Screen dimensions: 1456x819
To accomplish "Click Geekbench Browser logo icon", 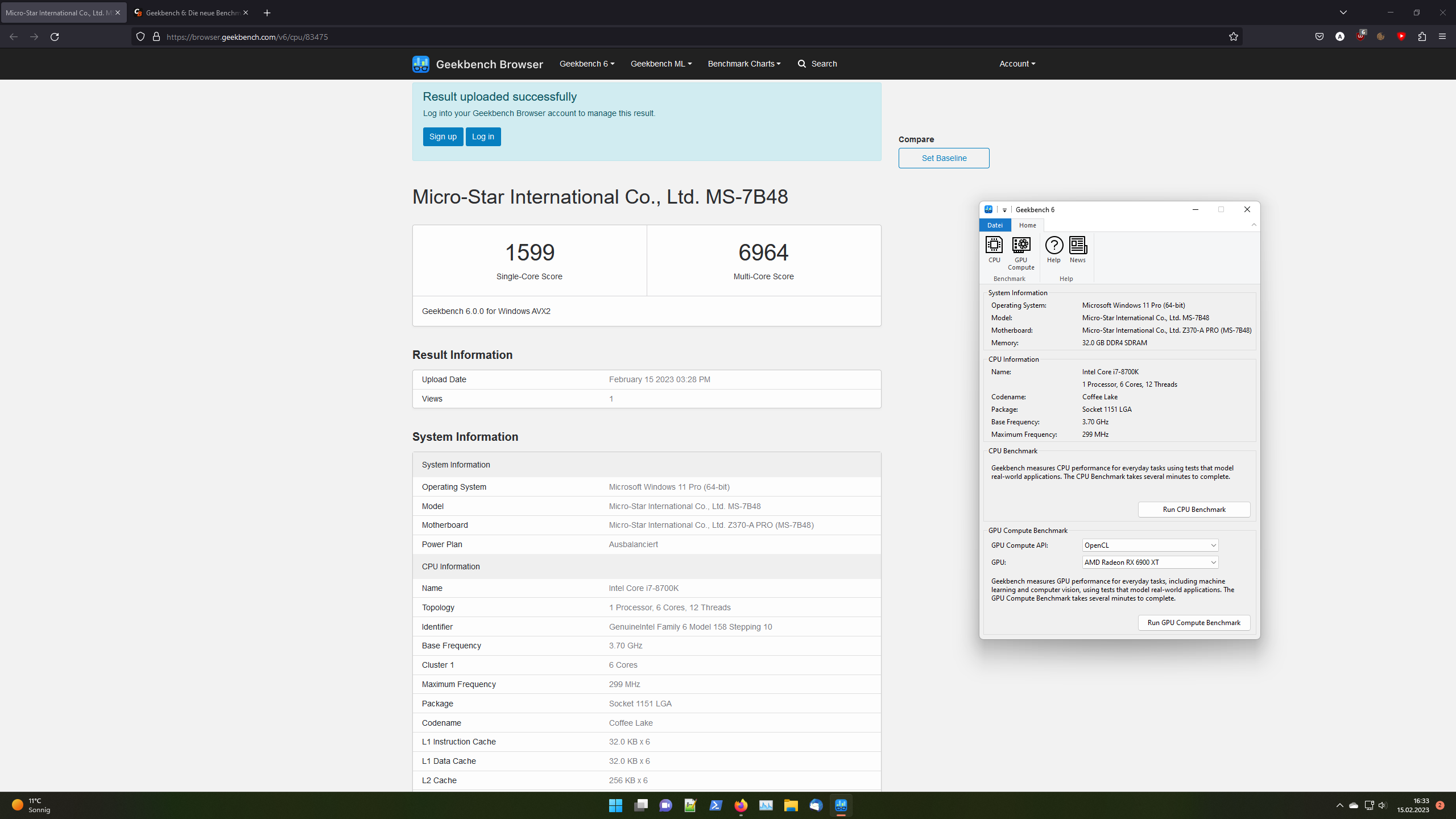I will (x=421, y=64).
